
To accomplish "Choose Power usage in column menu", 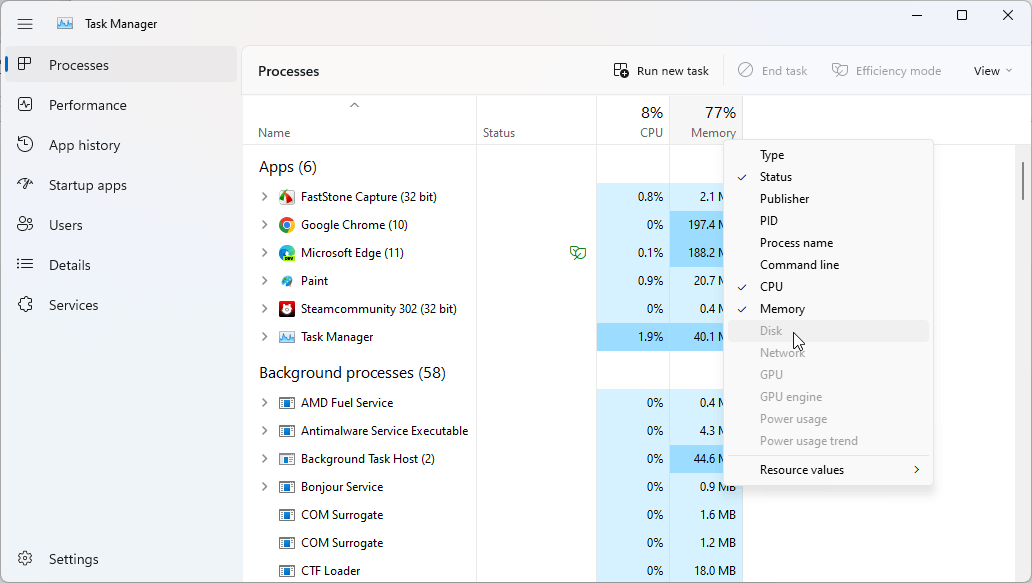I will pos(829,419).
